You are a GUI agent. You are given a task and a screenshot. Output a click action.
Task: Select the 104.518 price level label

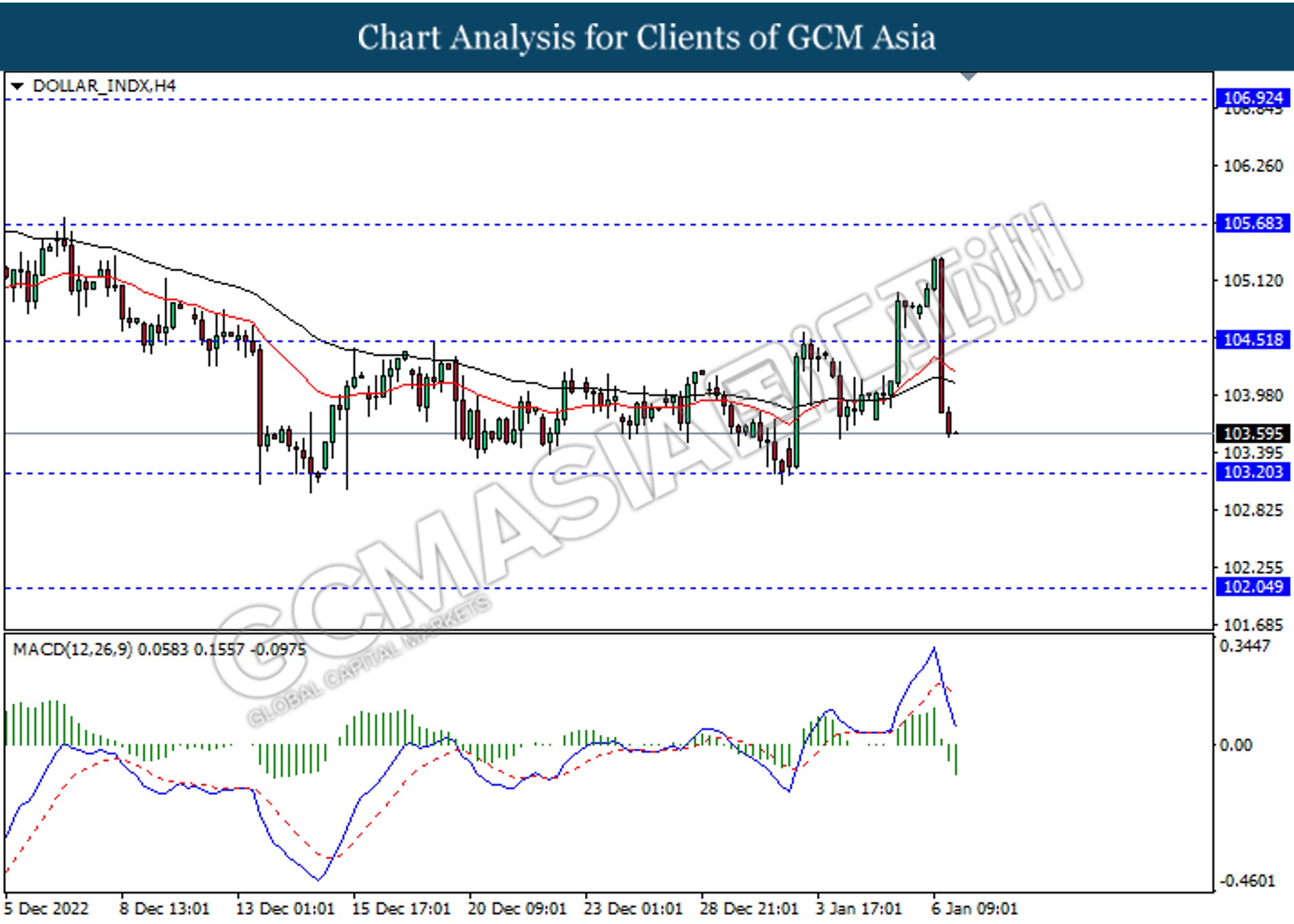pyautogui.click(x=1253, y=339)
